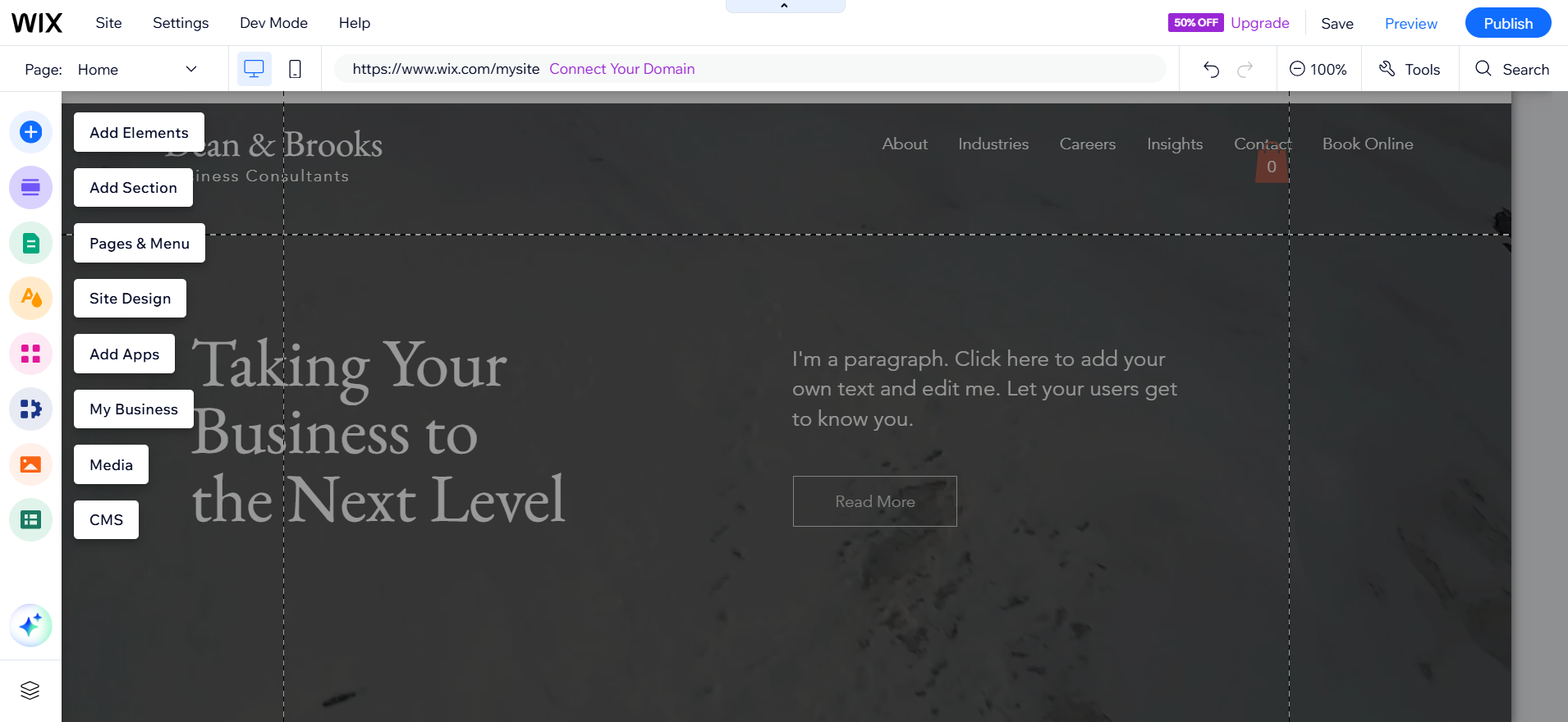Switch to mobile view icon
This screenshot has height=722, width=1568.
point(295,69)
